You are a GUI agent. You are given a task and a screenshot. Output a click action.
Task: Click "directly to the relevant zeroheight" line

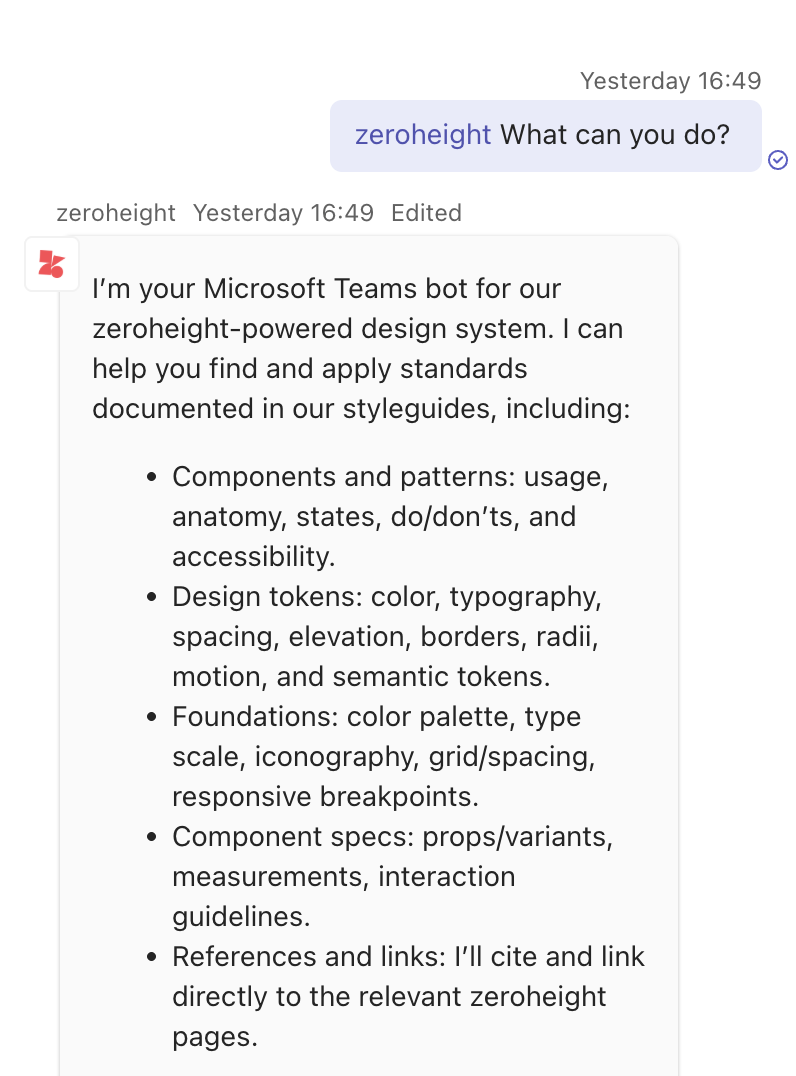coord(389,997)
